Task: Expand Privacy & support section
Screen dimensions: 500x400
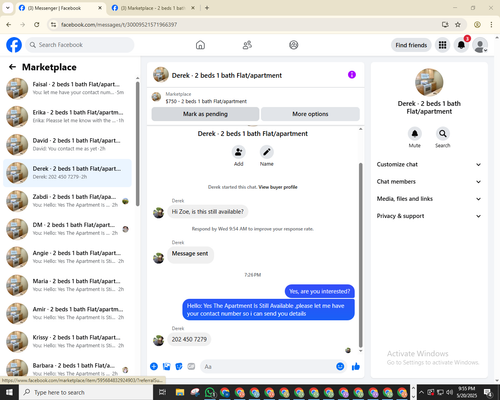Action: 429,216
